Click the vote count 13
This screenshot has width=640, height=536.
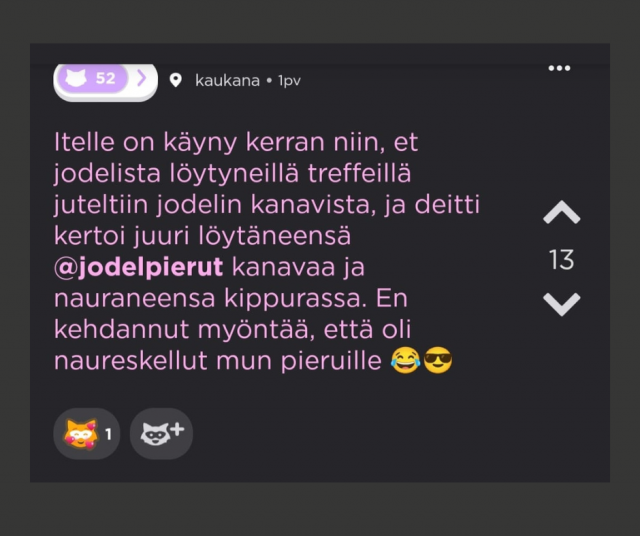click(x=562, y=260)
